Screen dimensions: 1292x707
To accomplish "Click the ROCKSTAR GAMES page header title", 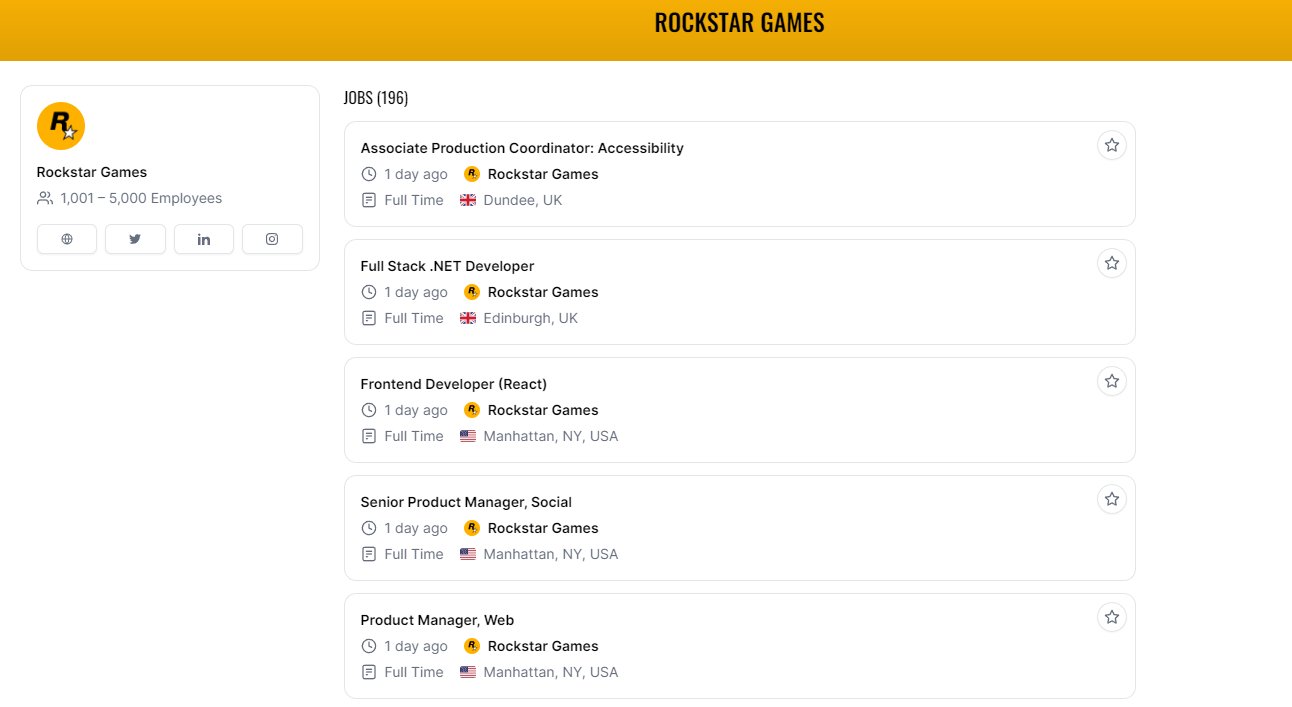I will pos(739,23).
